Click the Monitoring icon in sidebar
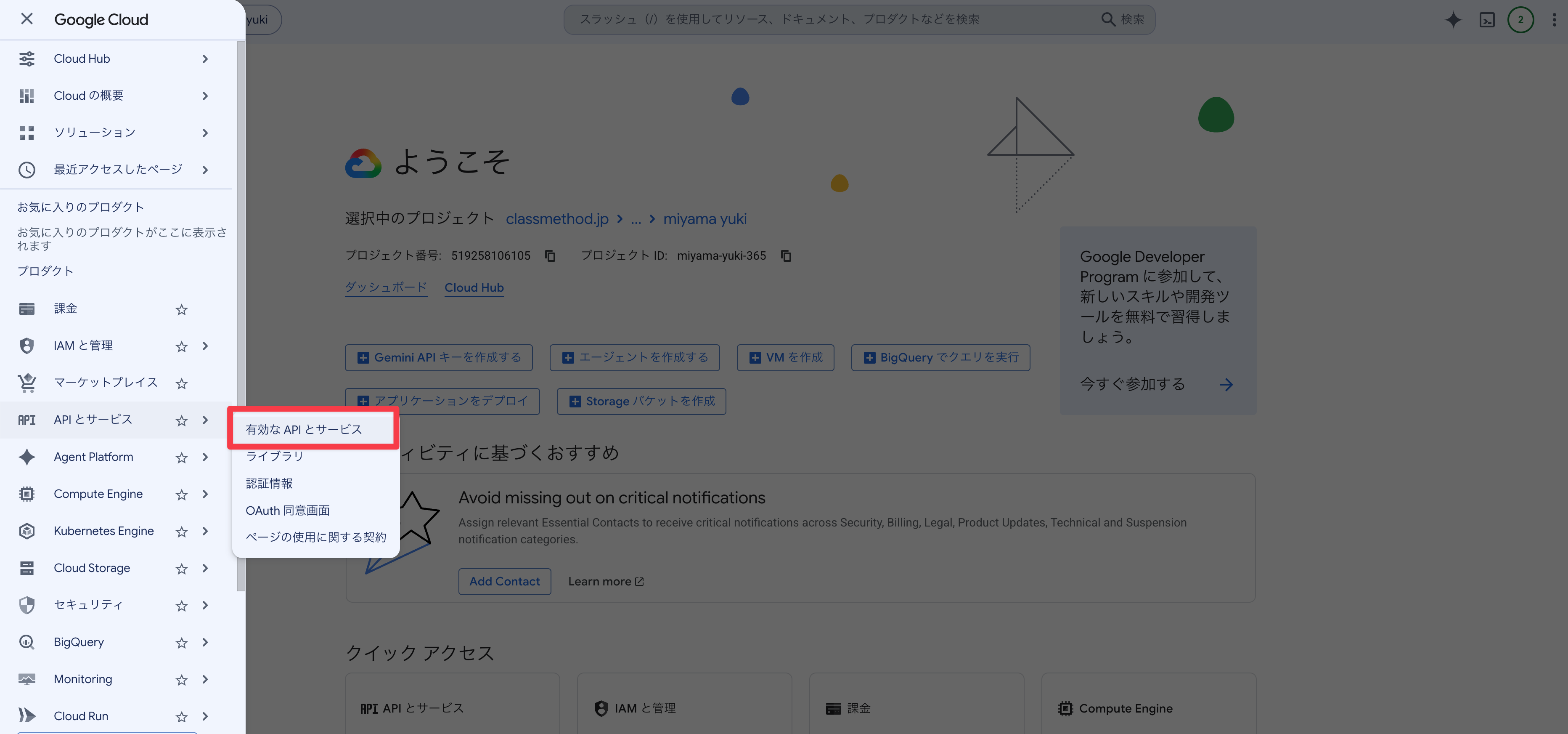The width and height of the screenshot is (1568, 734). (26, 679)
